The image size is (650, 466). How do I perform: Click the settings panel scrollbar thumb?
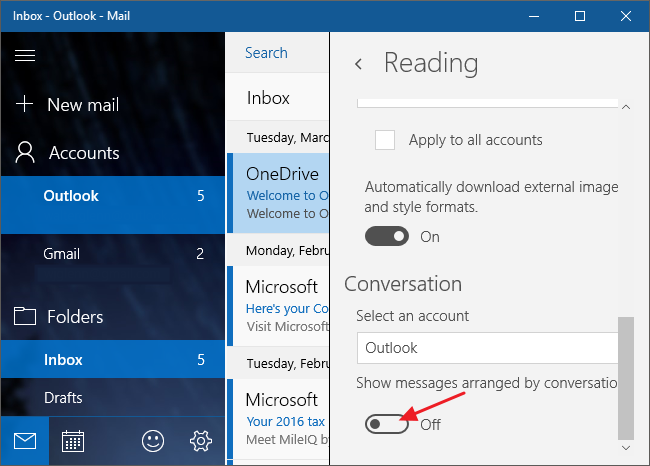[626, 378]
